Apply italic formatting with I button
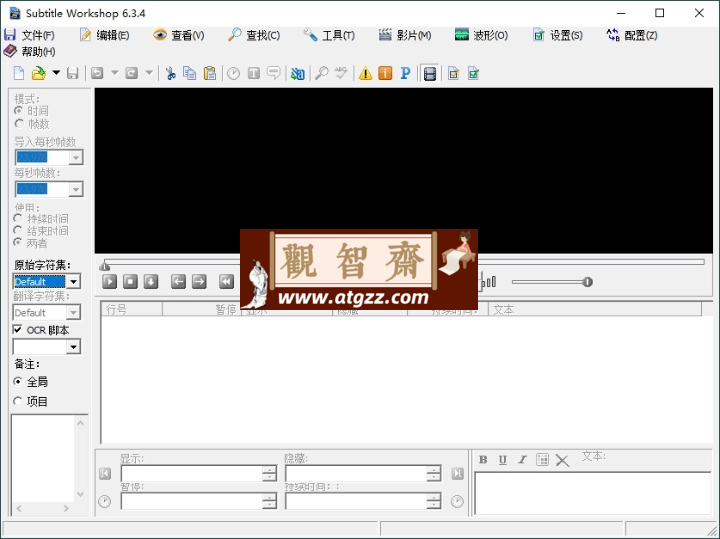The width and height of the screenshot is (720, 539). [522, 460]
